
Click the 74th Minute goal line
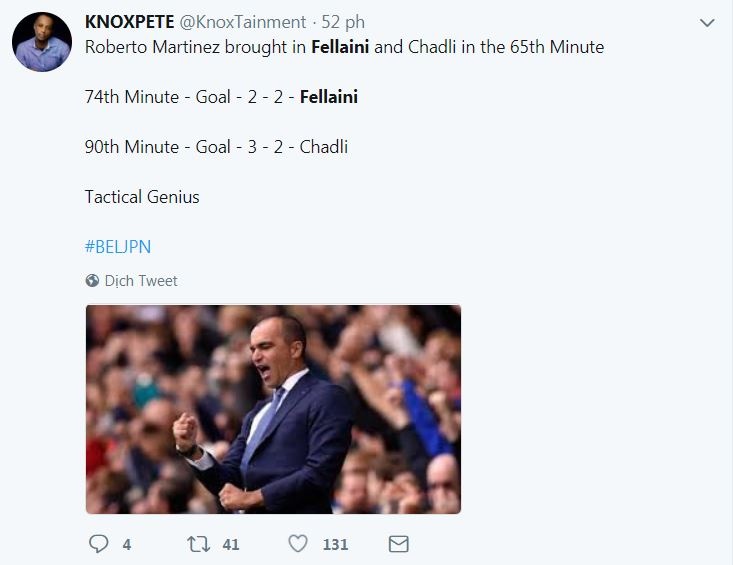pos(221,97)
